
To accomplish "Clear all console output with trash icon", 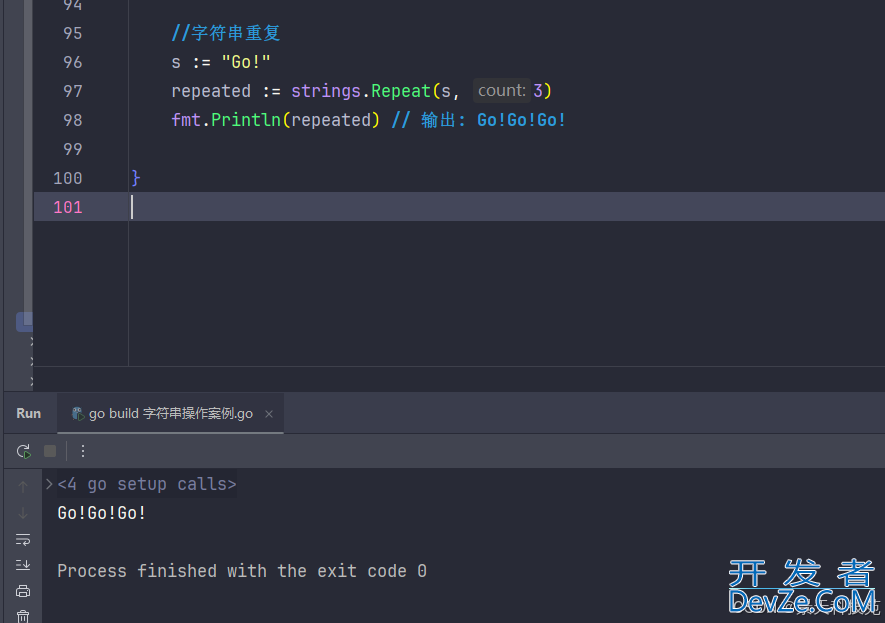I will [x=23, y=616].
